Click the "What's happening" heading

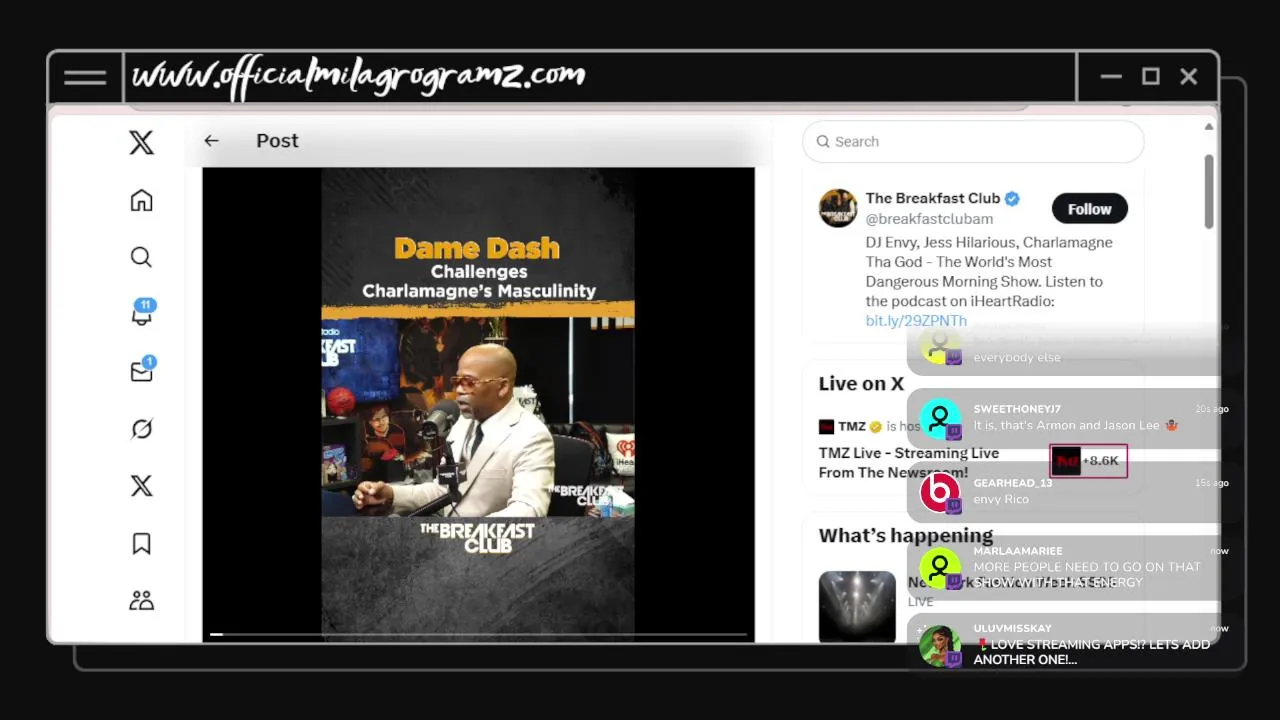pyautogui.click(x=906, y=536)
